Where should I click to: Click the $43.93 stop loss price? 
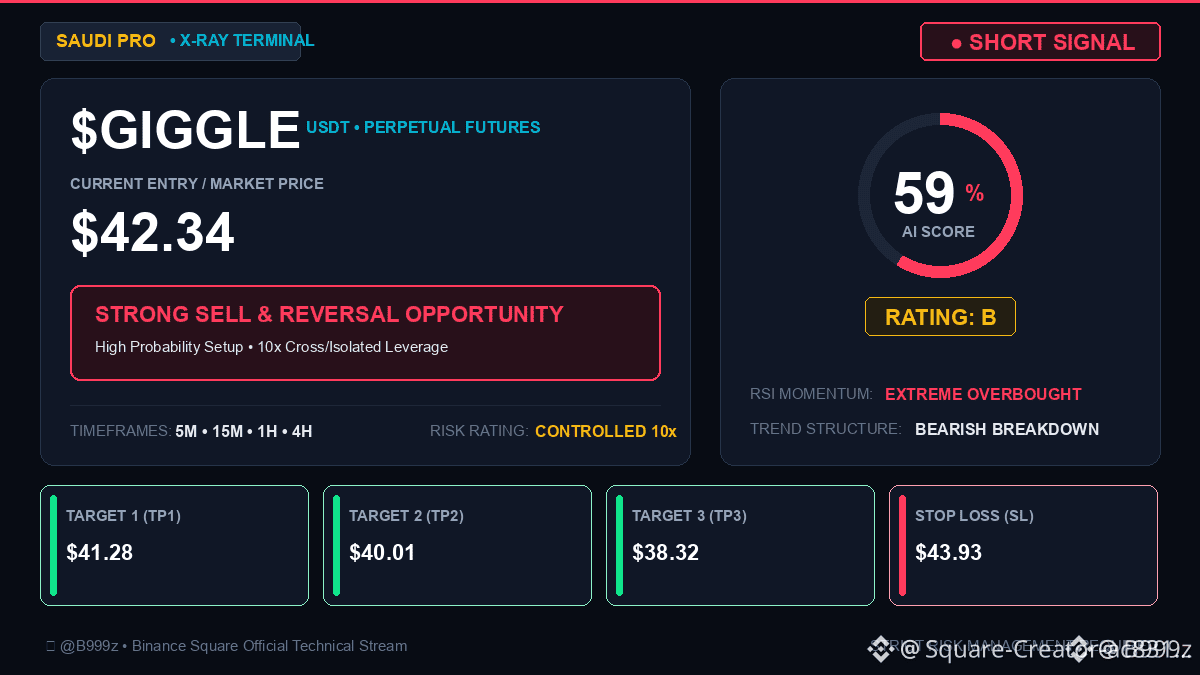pos(948,552)
